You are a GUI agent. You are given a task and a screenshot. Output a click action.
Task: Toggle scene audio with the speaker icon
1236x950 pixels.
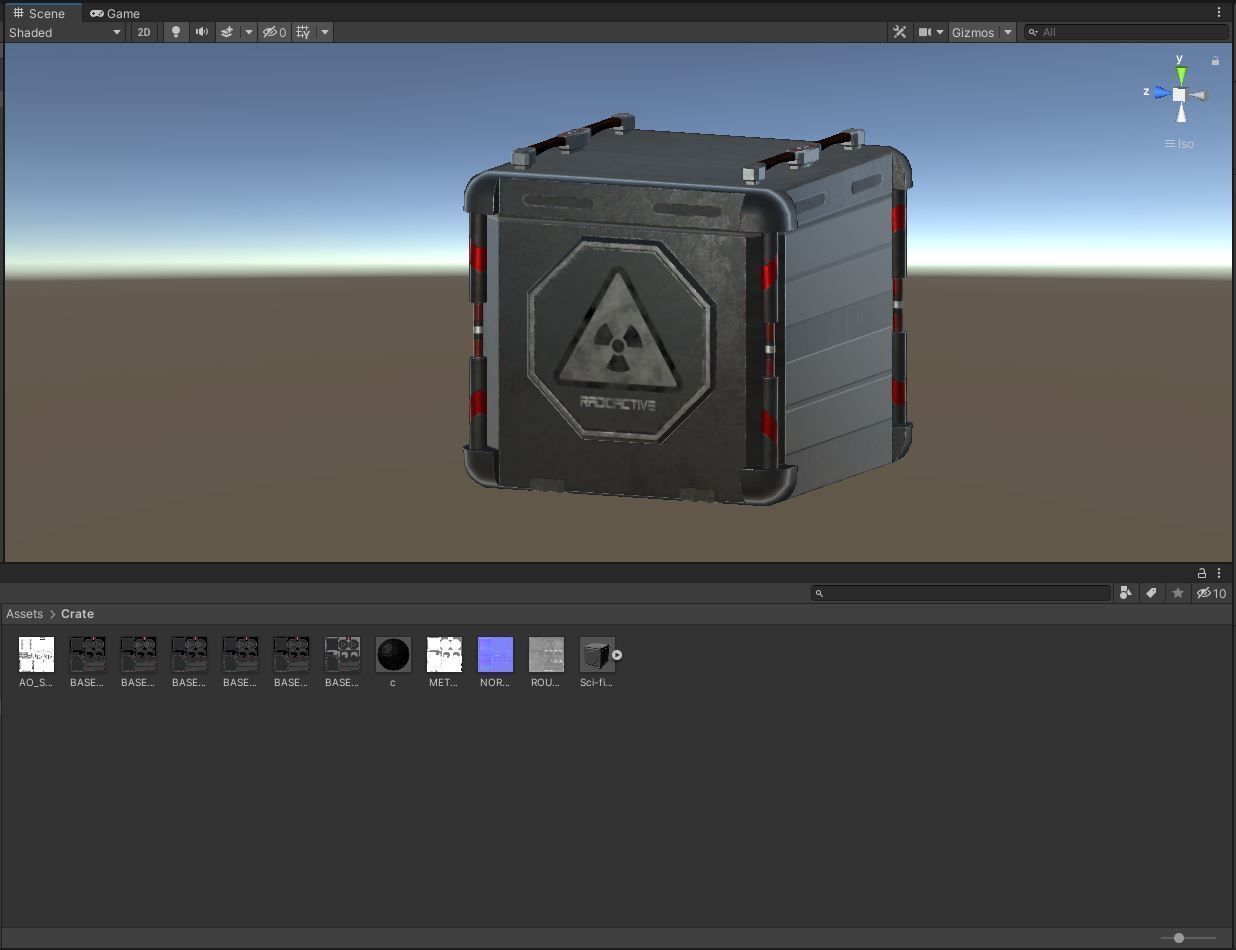pyautogui.click(x=202, y=32)
